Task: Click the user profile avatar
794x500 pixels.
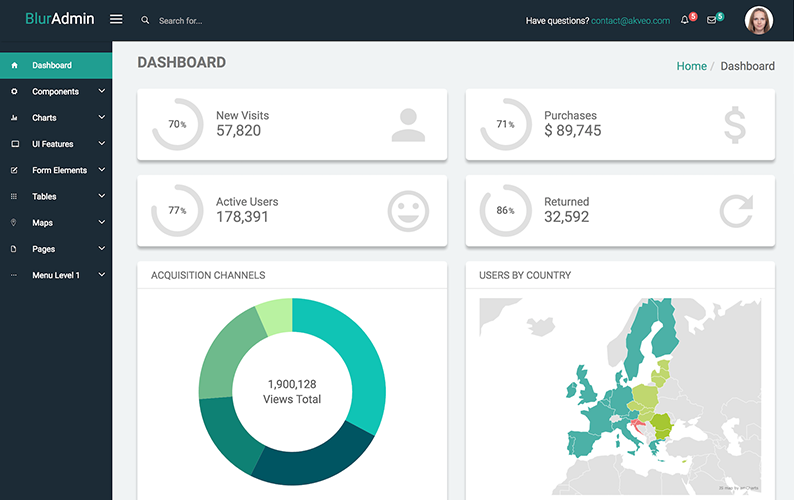Action: click(759, 20)
